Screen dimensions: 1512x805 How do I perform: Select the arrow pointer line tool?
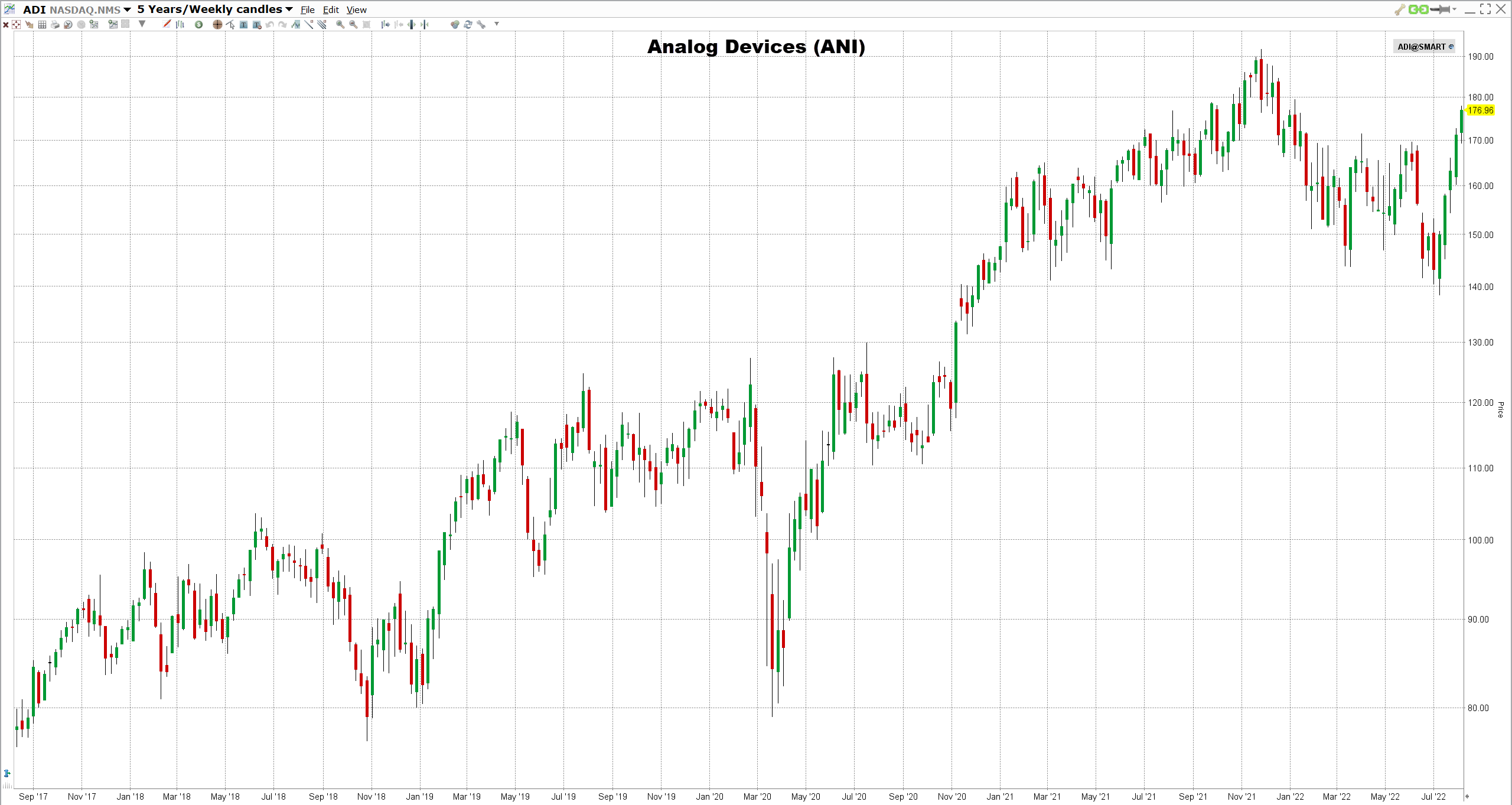230,24
